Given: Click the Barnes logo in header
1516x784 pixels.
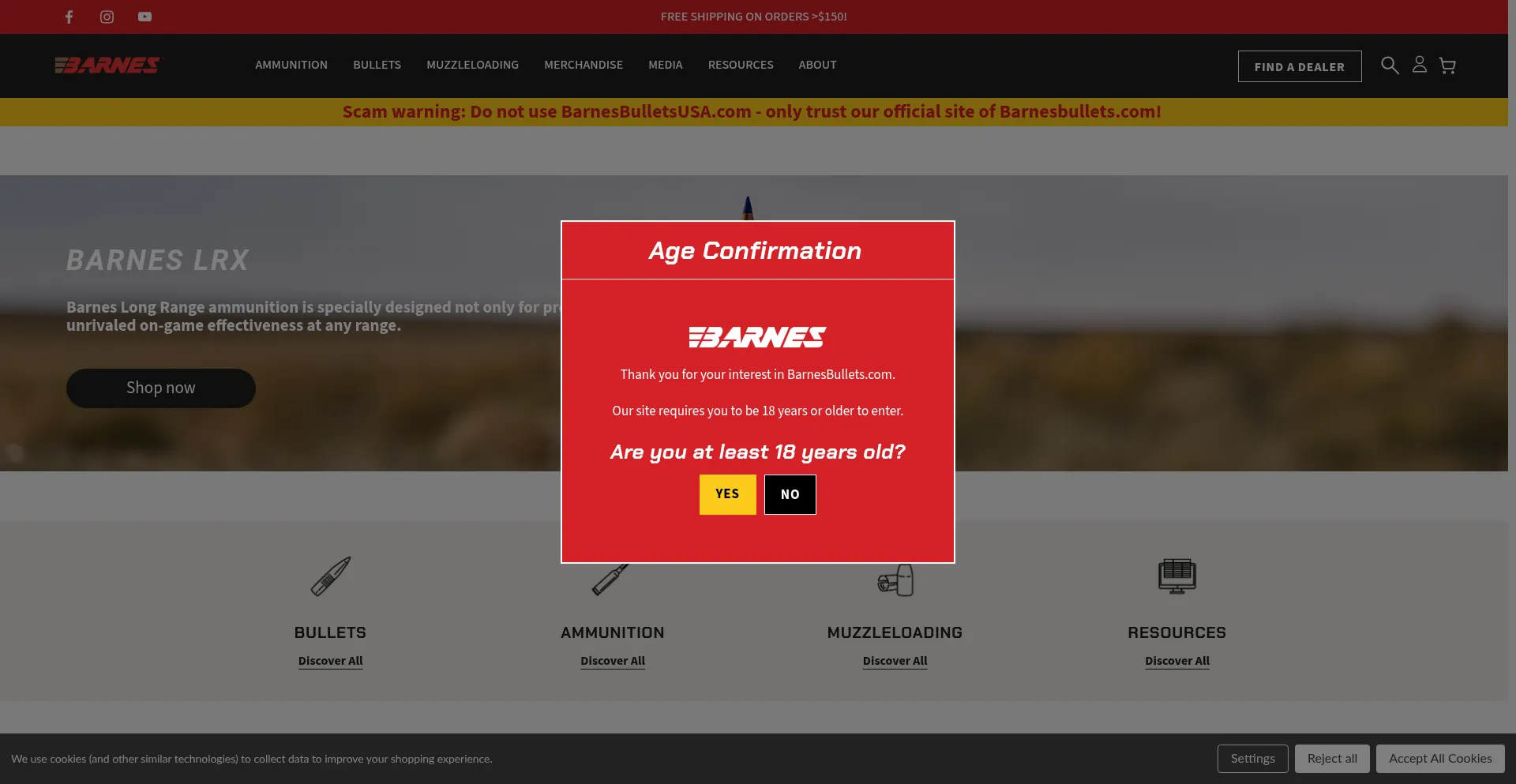Looking at the screenshot, I should (109, 65).
